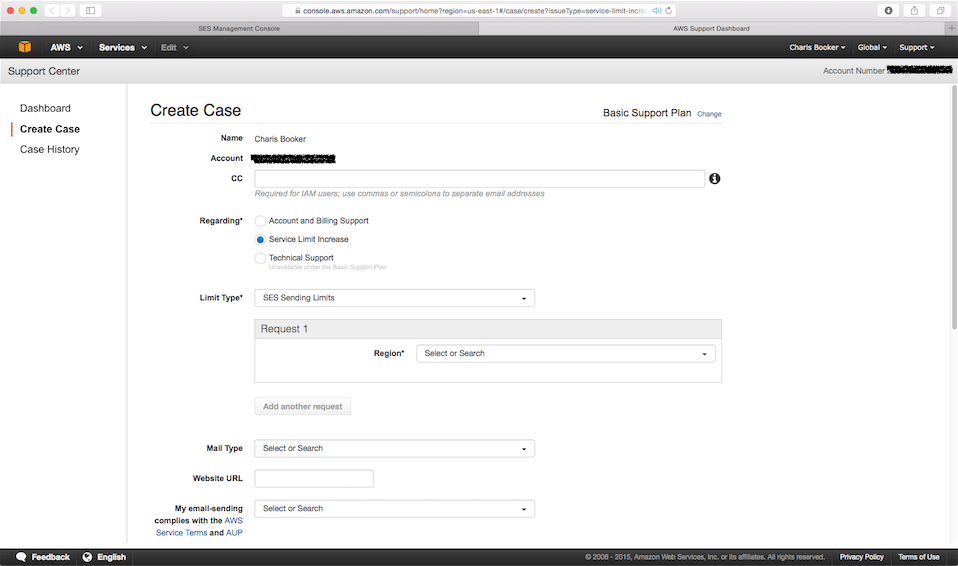This screenshot has width=958, height=566.
Task: Open the Charis Booker account menu
Action: (817, 47)
